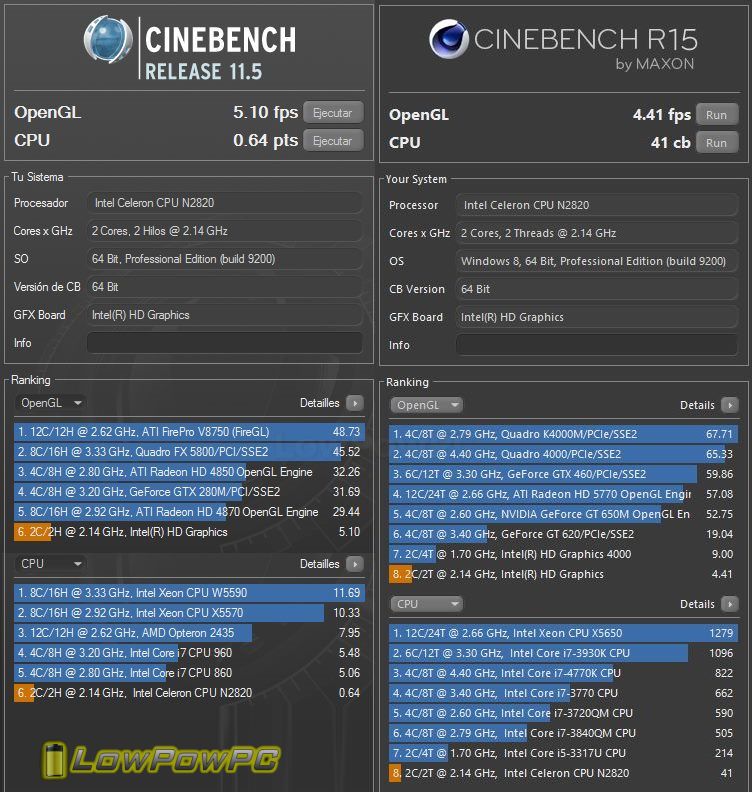Select the Quadro K4000M/PCIe/SSE2 ranking row

tap(564, 434)
